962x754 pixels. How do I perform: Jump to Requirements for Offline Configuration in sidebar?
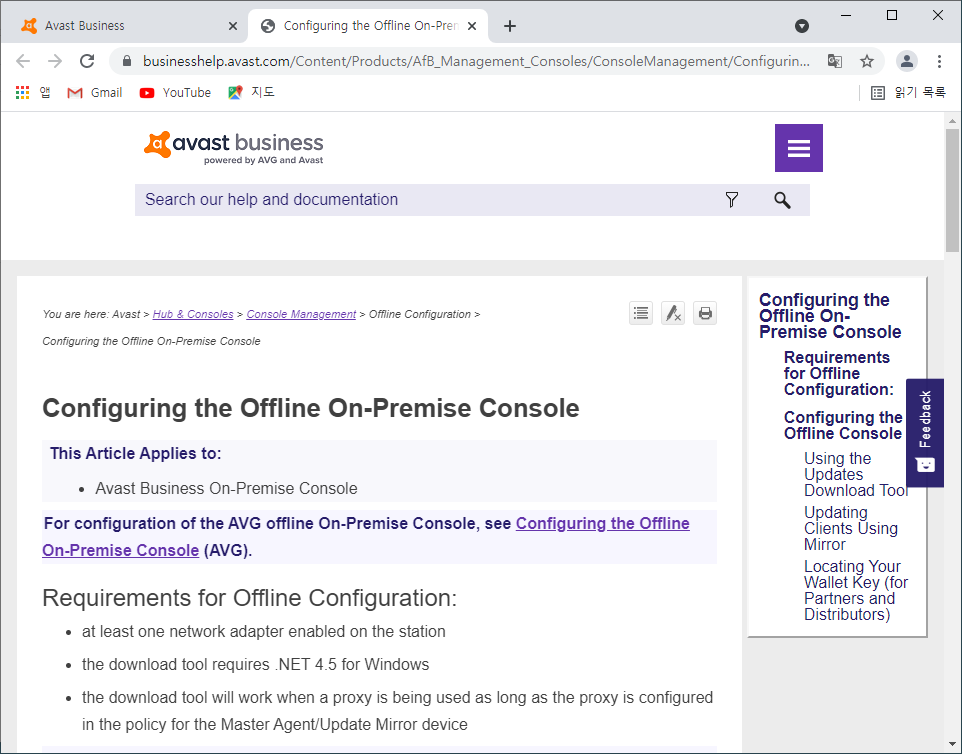pyautogui.click(x=838, y=373)
